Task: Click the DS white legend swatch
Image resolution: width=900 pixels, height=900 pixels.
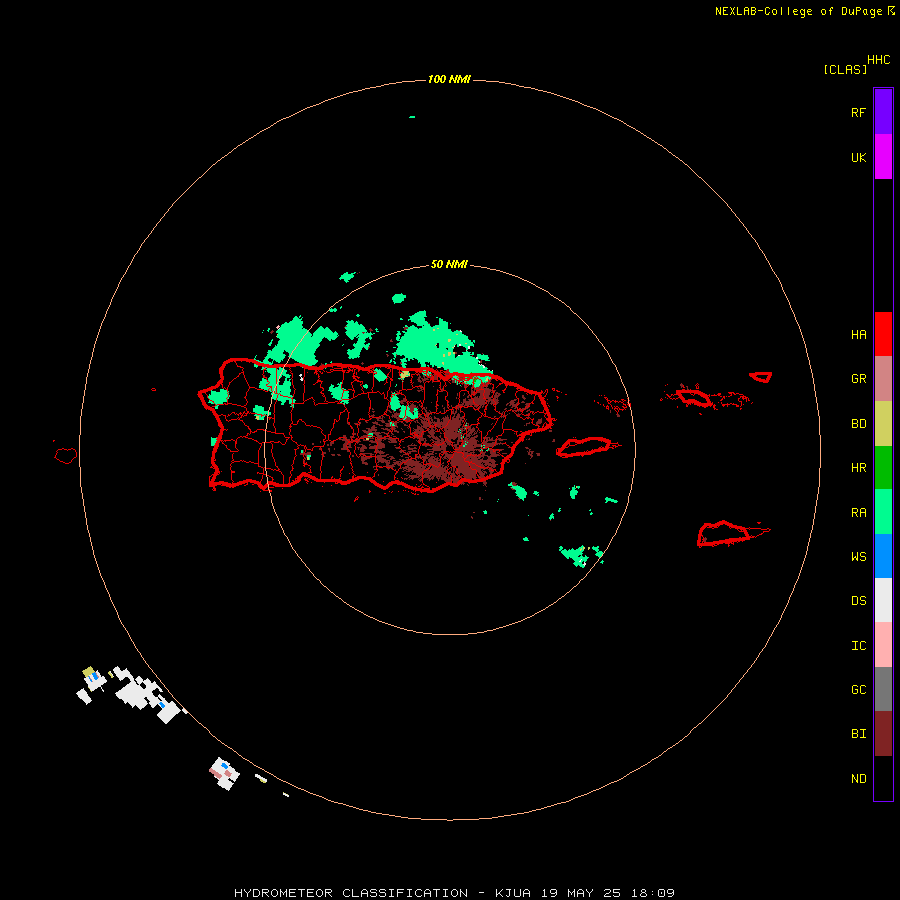Action: [x=883, y=600]
